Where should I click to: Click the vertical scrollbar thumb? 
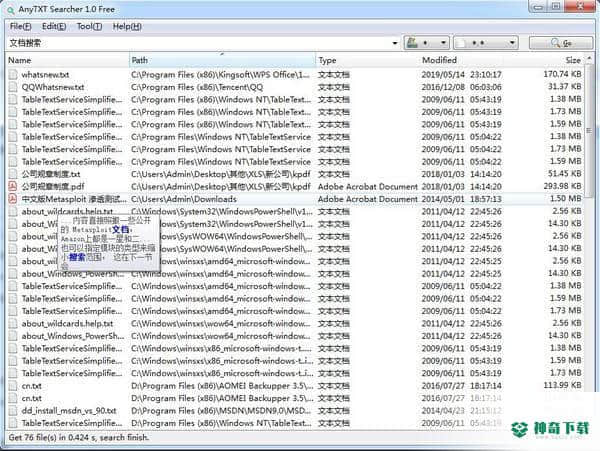(x=589, y=130)
